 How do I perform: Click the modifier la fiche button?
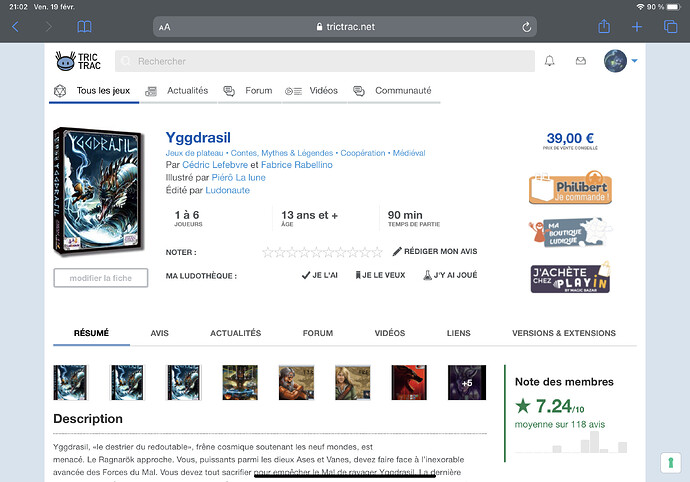(101, 278)
